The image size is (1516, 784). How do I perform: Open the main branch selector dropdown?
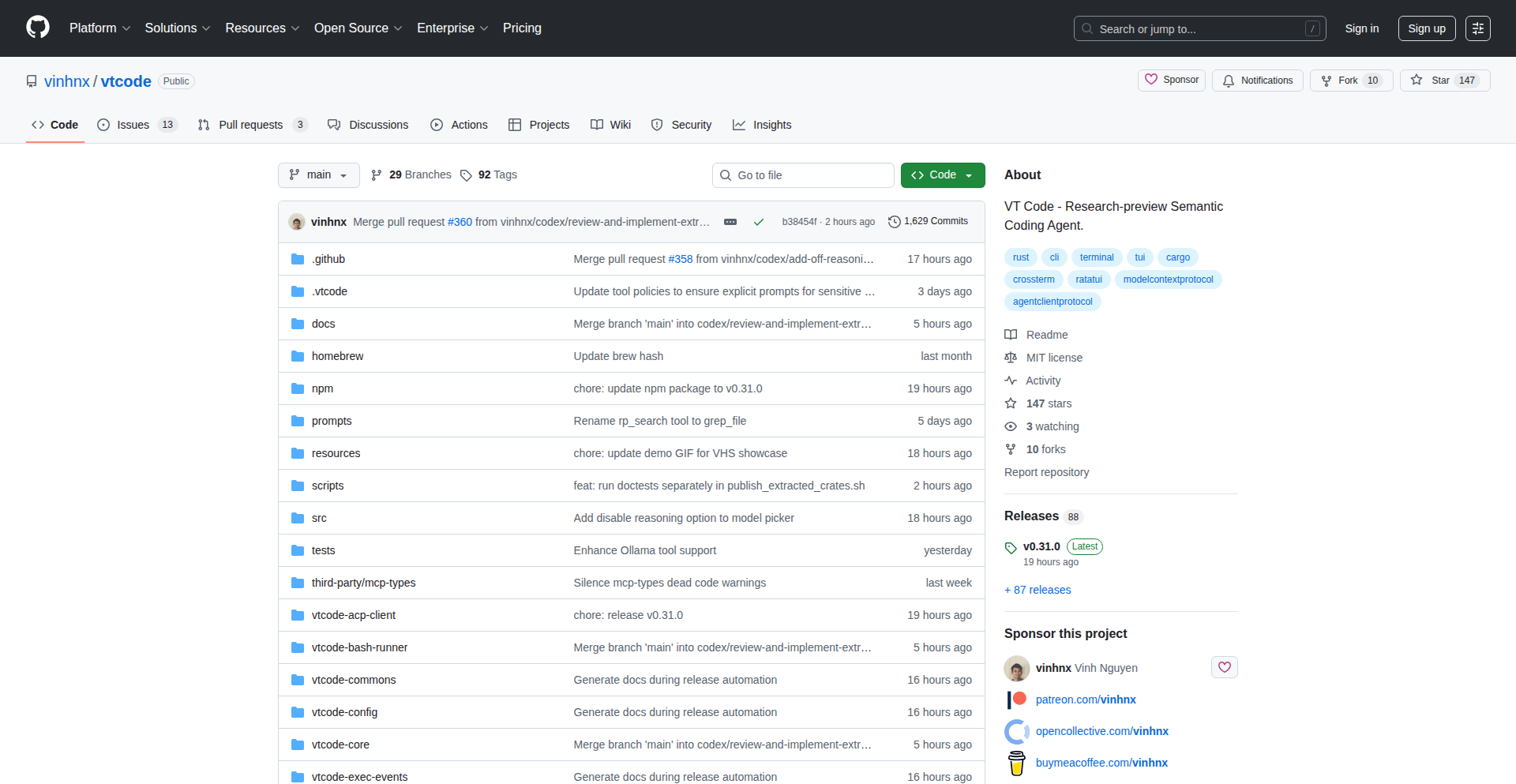point(319,175)
